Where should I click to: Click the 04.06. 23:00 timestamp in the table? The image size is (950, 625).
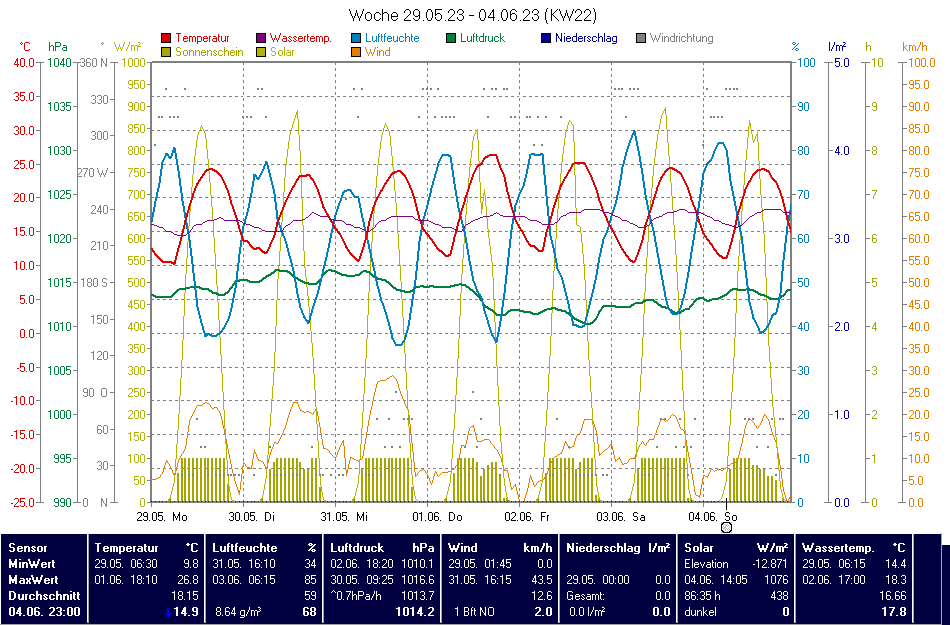44,612
